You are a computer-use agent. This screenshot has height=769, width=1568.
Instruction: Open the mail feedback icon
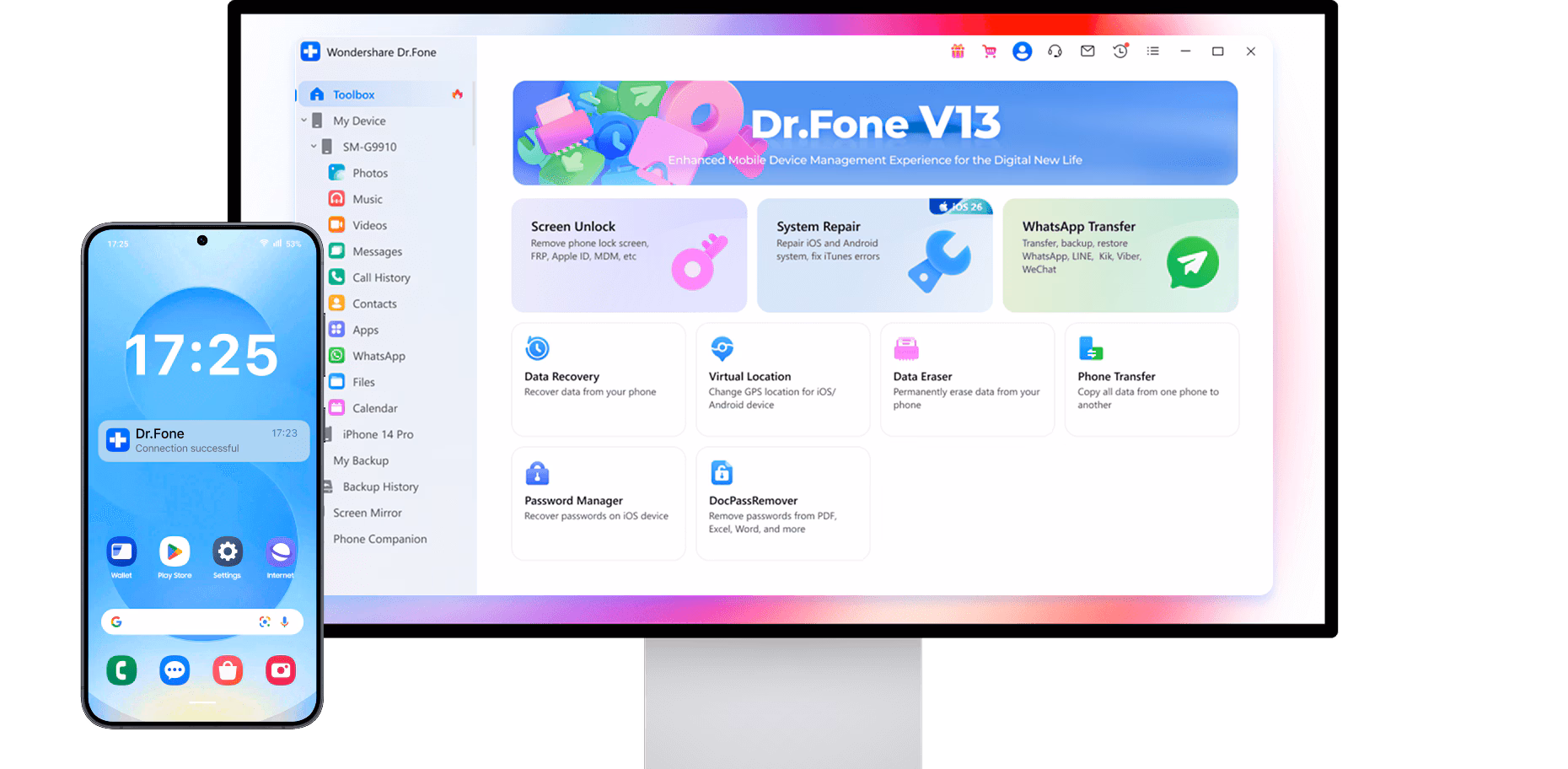pyautogui.click(x=1087, y=51)
